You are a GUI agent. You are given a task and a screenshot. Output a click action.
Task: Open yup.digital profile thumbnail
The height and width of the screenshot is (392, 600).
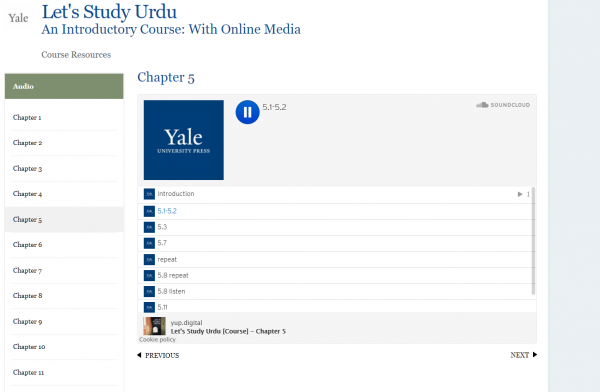[155, 326]
